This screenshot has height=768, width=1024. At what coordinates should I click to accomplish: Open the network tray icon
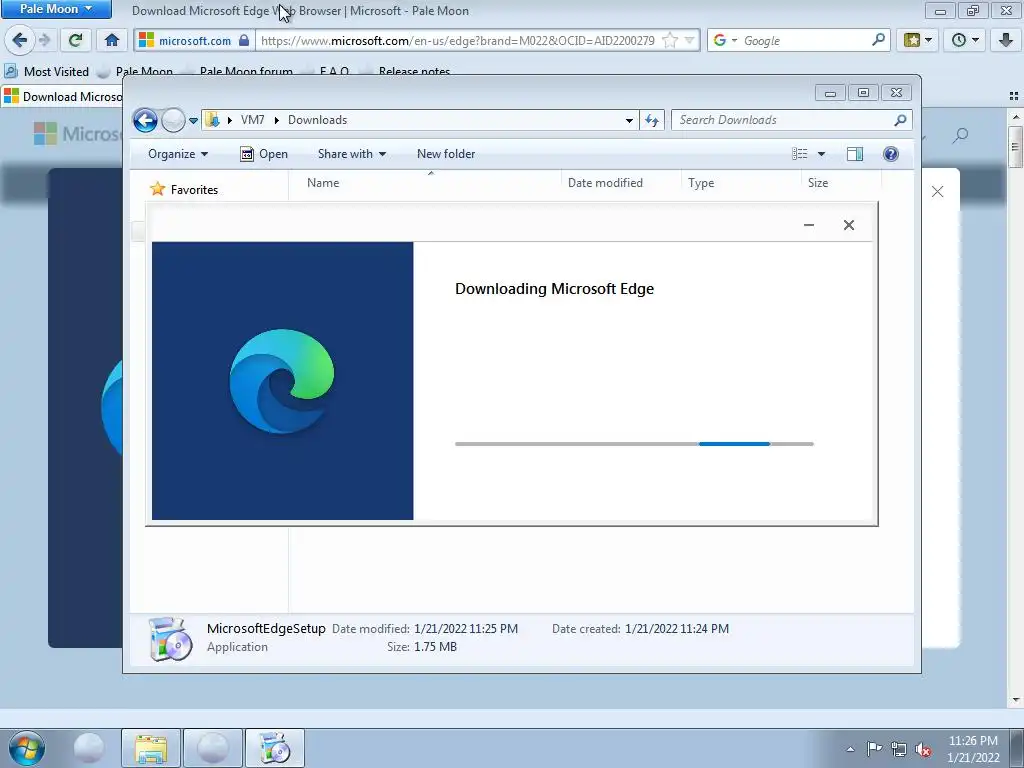(899, 749)
